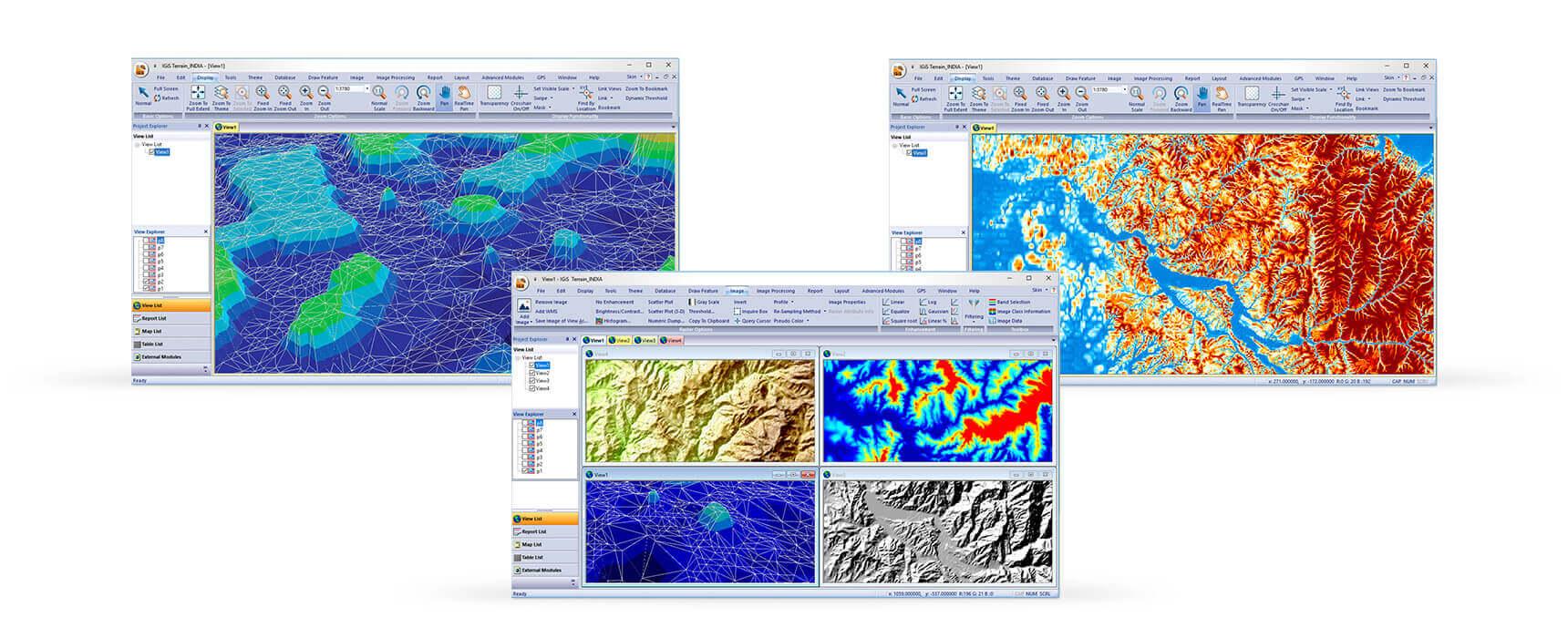The height and width of the screenshot is (638, 1568).
Task: Toggle Crosshair On/Off in the mesh terrain window
Action: (521, 97)
